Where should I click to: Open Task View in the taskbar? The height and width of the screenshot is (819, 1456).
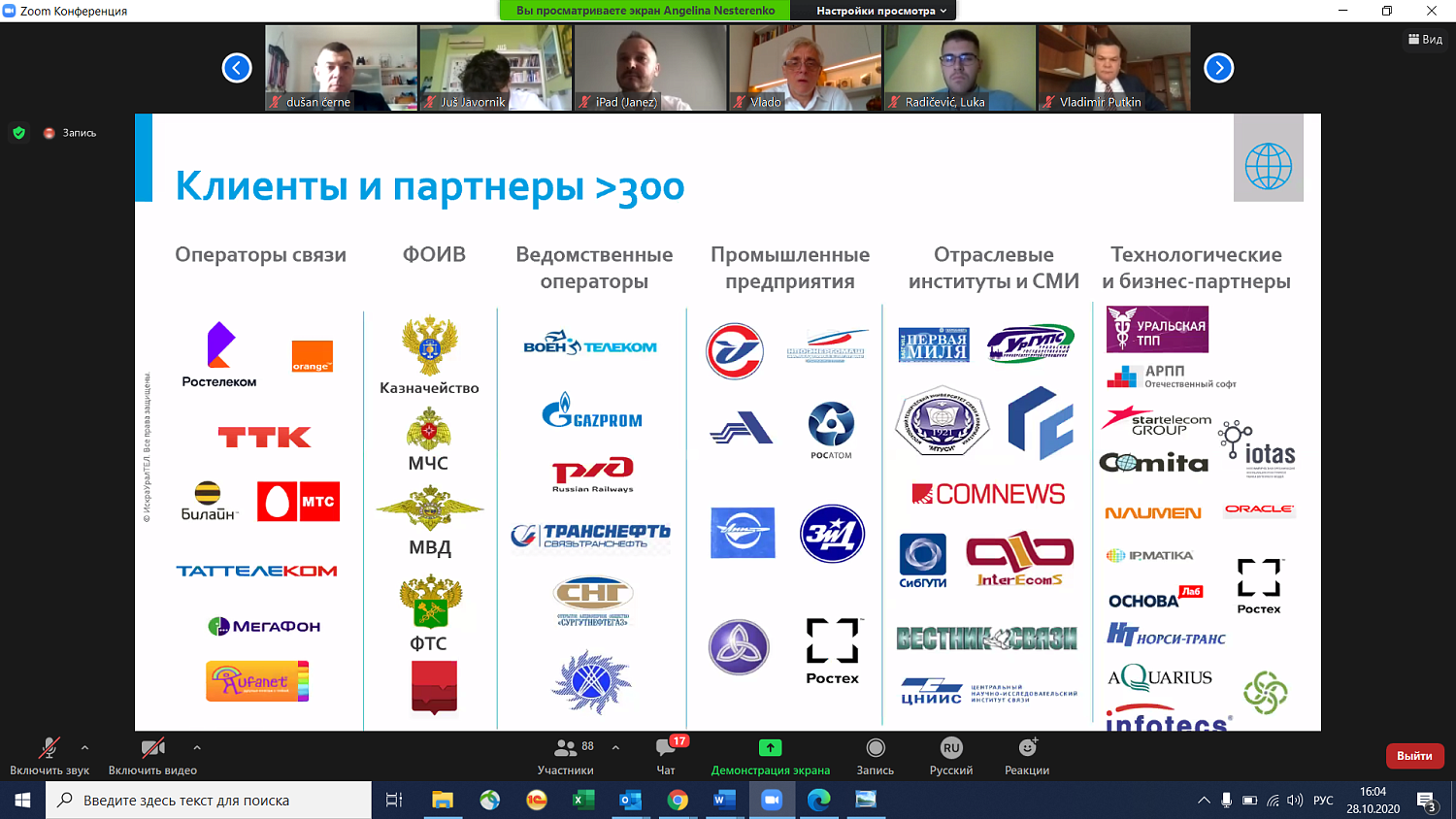[x=394, y=800]
